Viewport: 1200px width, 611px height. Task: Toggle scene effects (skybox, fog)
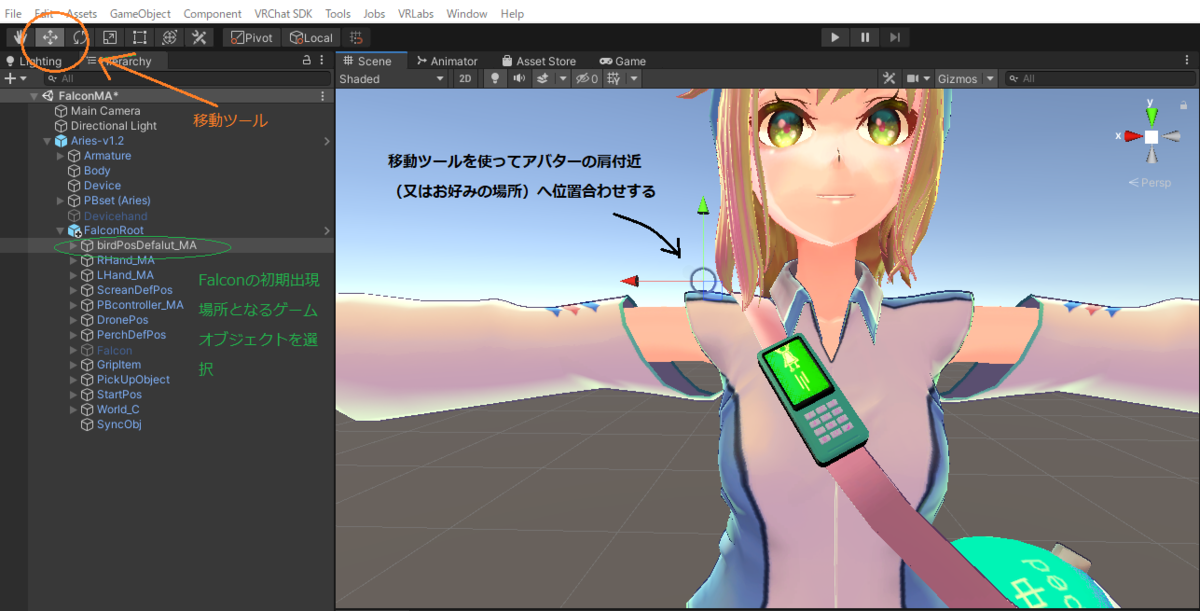coord(544,78)
